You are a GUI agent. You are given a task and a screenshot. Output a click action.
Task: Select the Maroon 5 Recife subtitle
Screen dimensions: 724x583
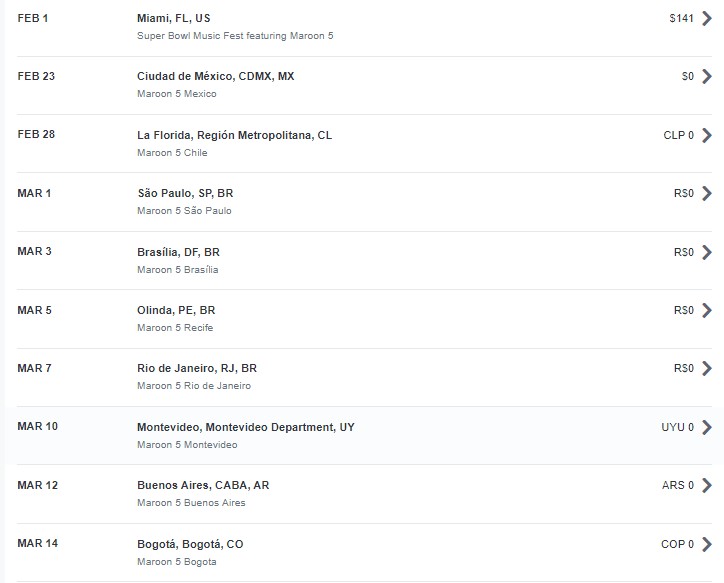click(175, 328)
